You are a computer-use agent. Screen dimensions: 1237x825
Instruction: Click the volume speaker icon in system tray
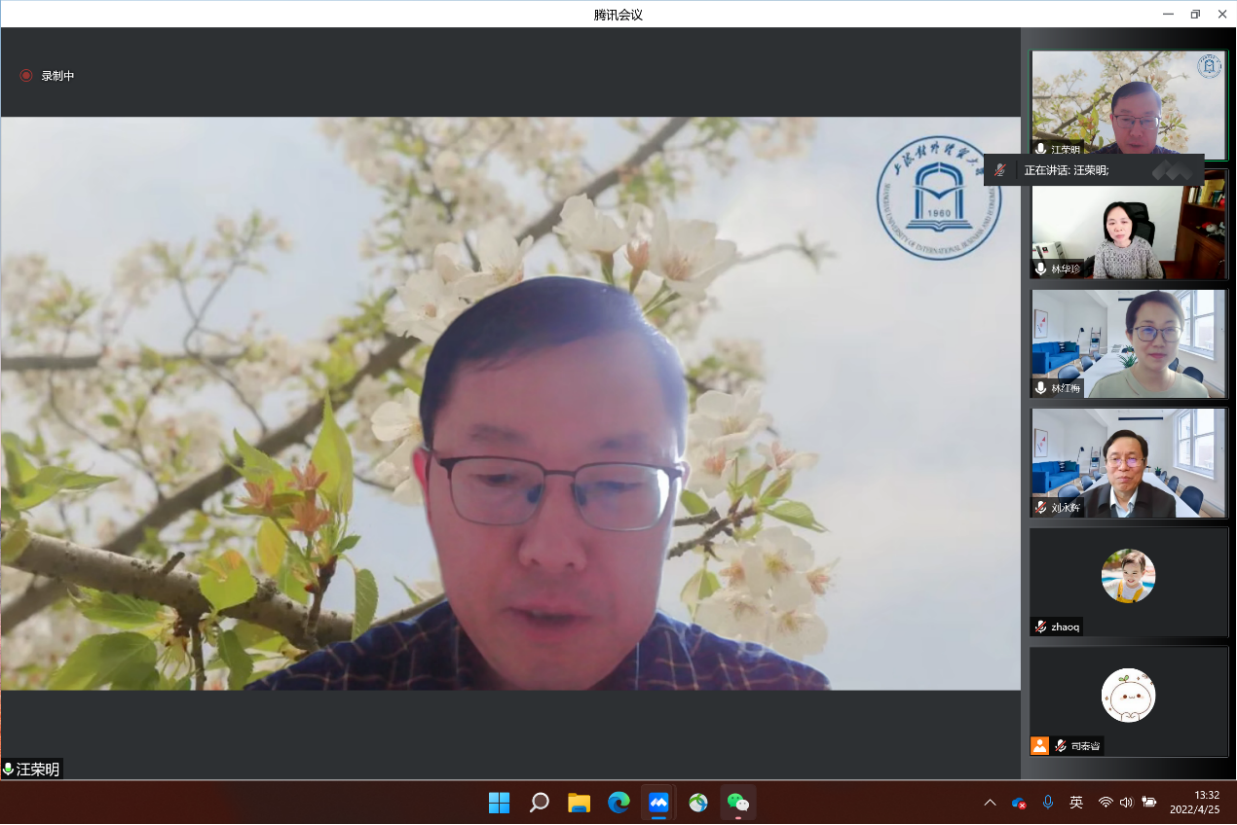(x=1126, y=802)
